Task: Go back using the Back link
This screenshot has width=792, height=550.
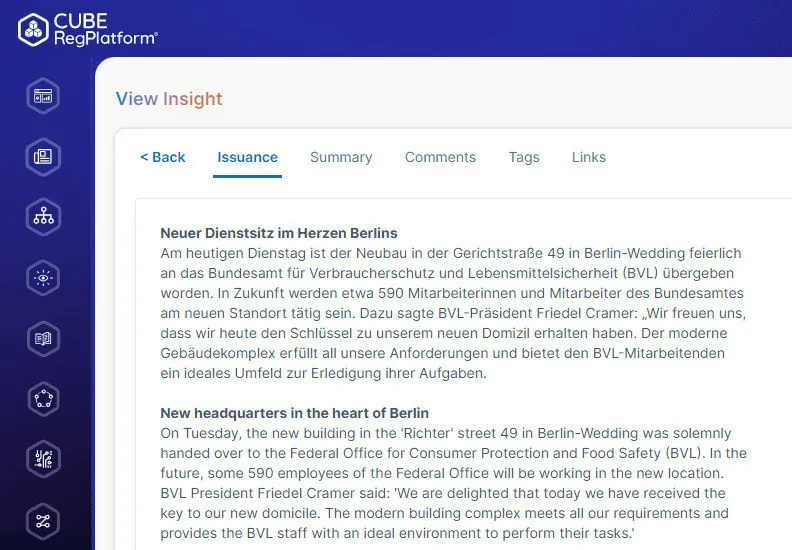Action: click(163, 157)
